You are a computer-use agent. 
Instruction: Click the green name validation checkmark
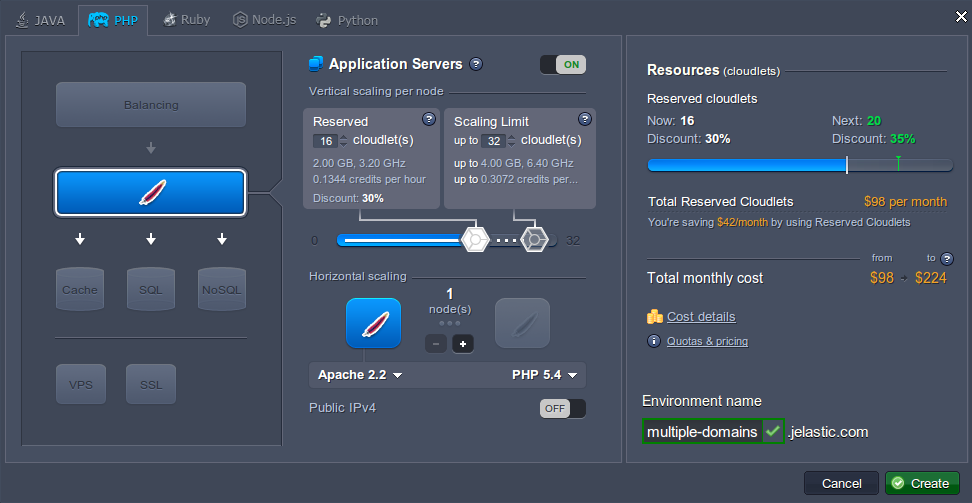772,431
